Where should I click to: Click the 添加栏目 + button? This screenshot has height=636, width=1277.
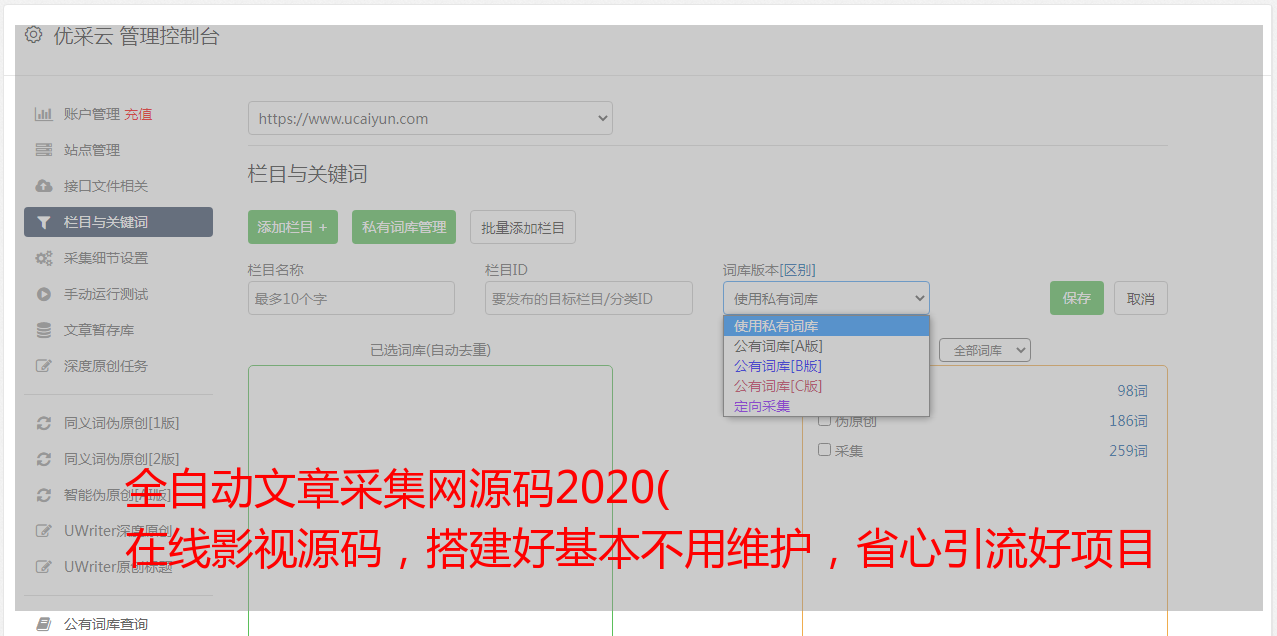tap(293, 227)
